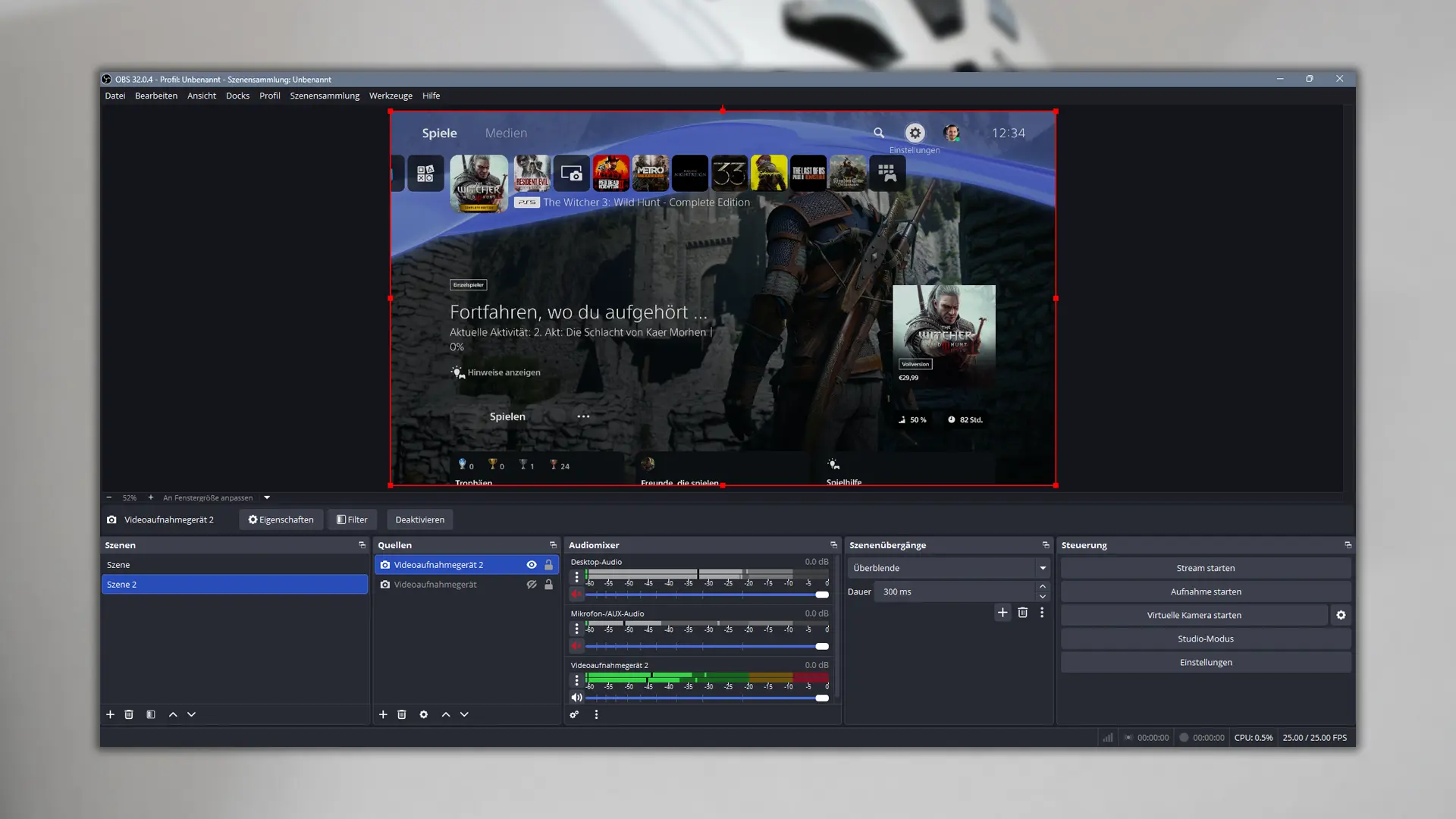Click the Aufnahme starten button
The height and width of the screenshot is (819, 1456).
click(x=1205, y=591)
